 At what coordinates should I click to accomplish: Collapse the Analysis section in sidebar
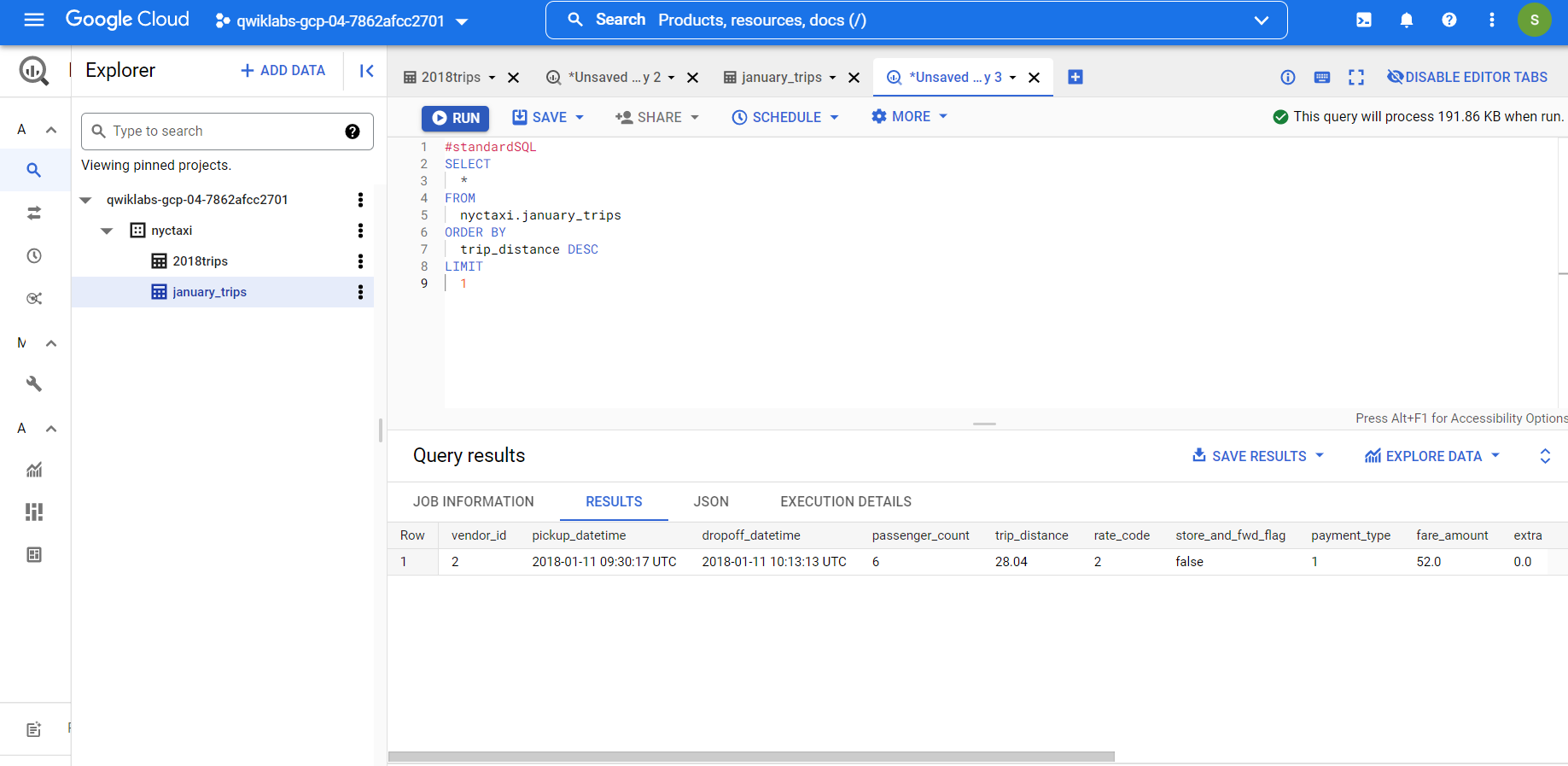(51, 130)
